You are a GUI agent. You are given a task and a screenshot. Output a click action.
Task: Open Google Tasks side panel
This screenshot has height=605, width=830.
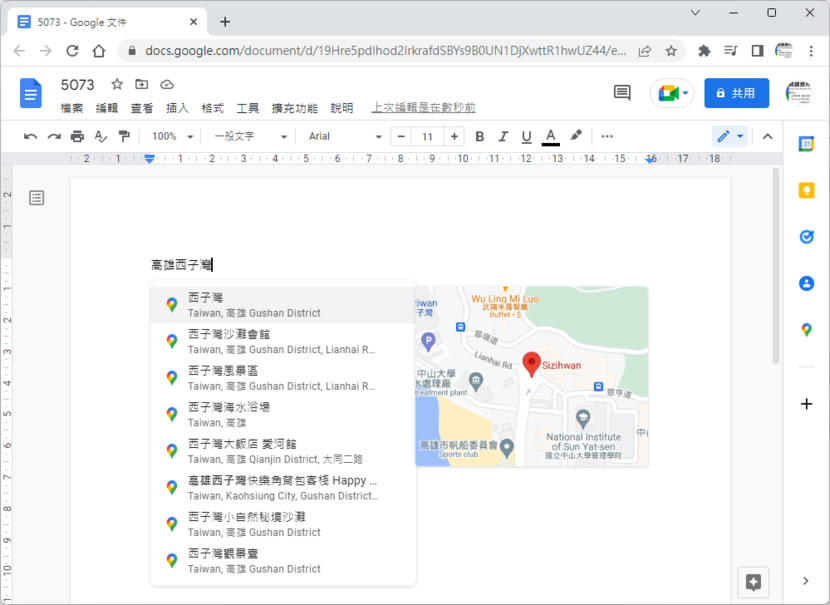806,237
